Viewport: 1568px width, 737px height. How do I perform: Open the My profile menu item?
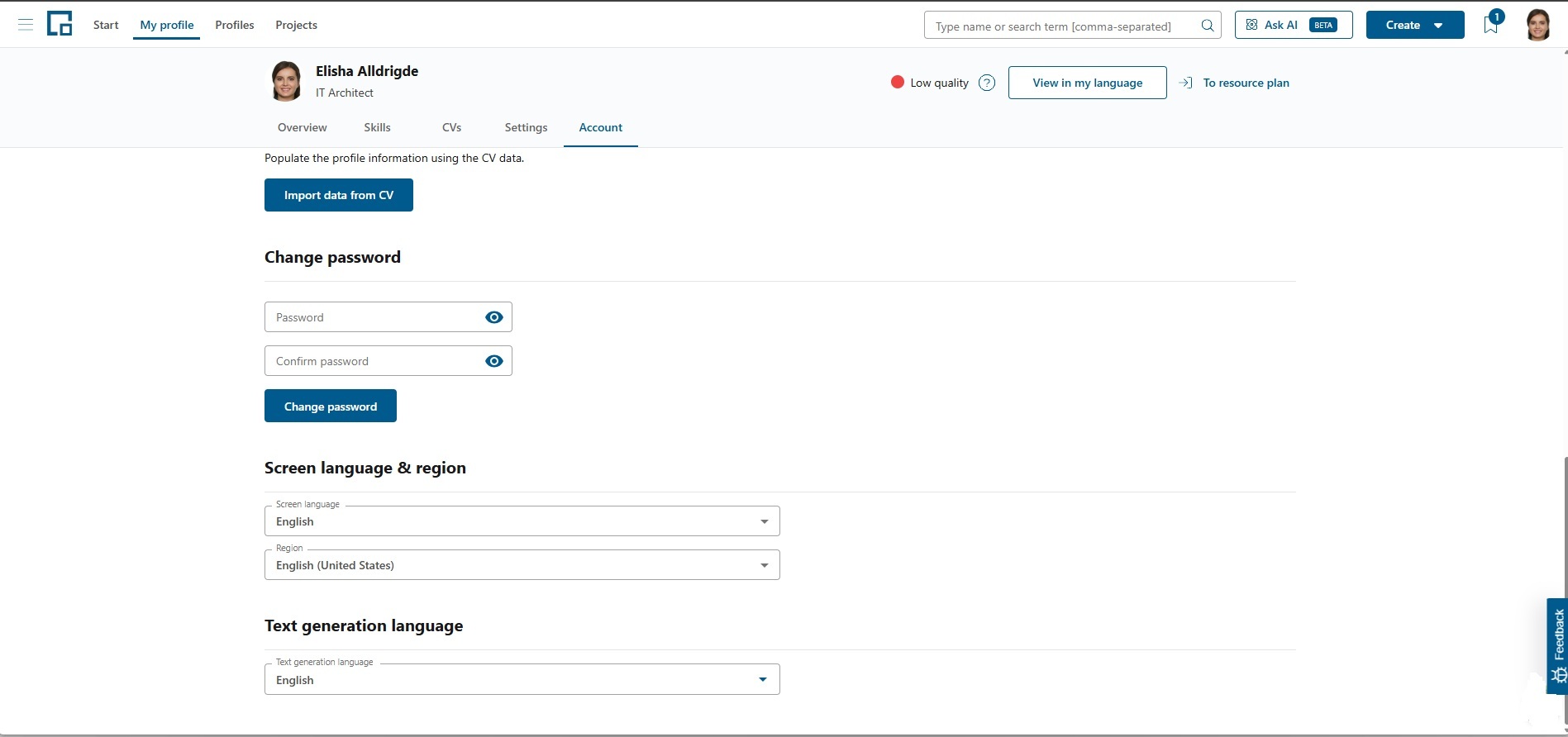click(x=167, y=25)
